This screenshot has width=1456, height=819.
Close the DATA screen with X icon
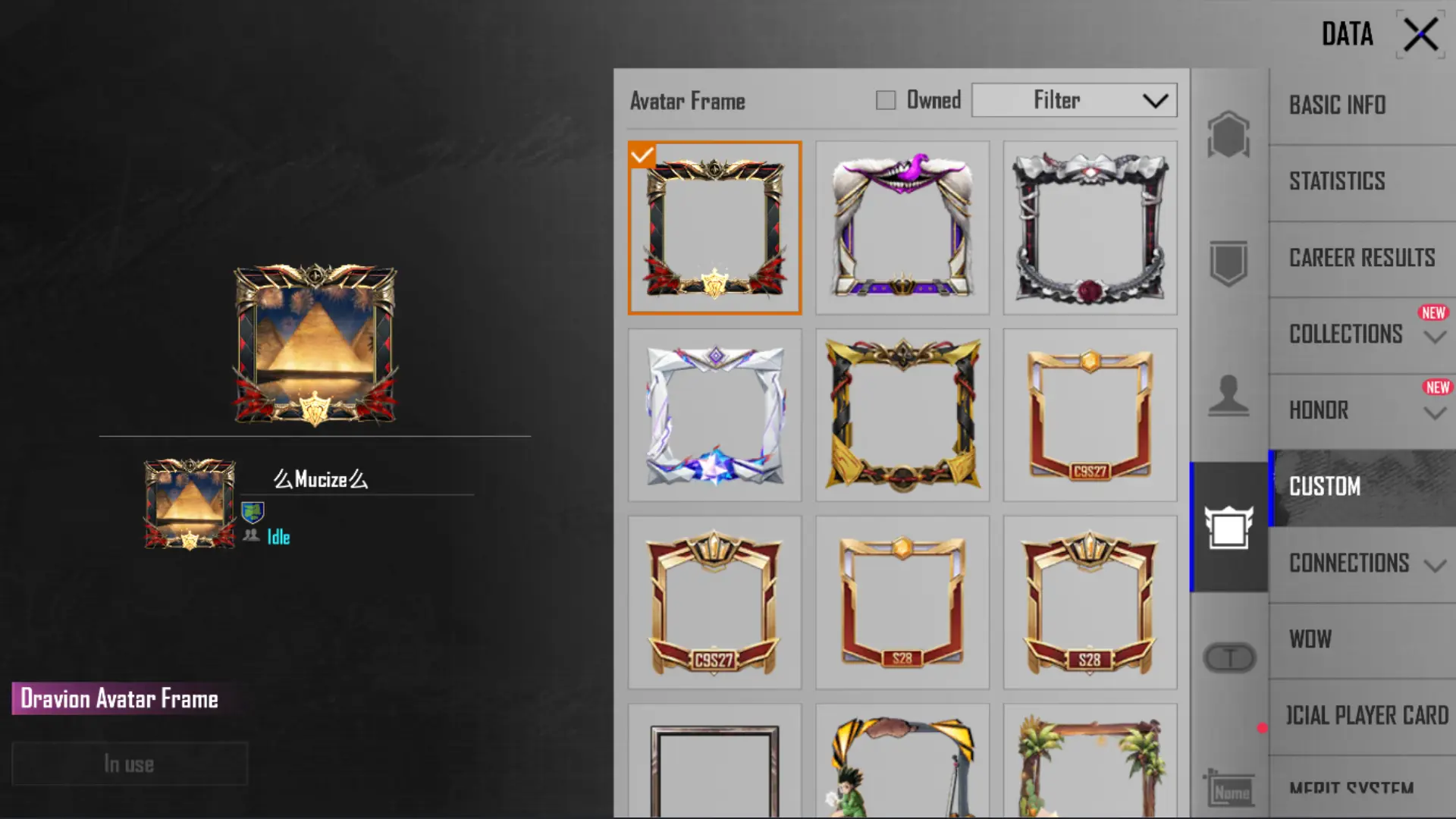1420,35
